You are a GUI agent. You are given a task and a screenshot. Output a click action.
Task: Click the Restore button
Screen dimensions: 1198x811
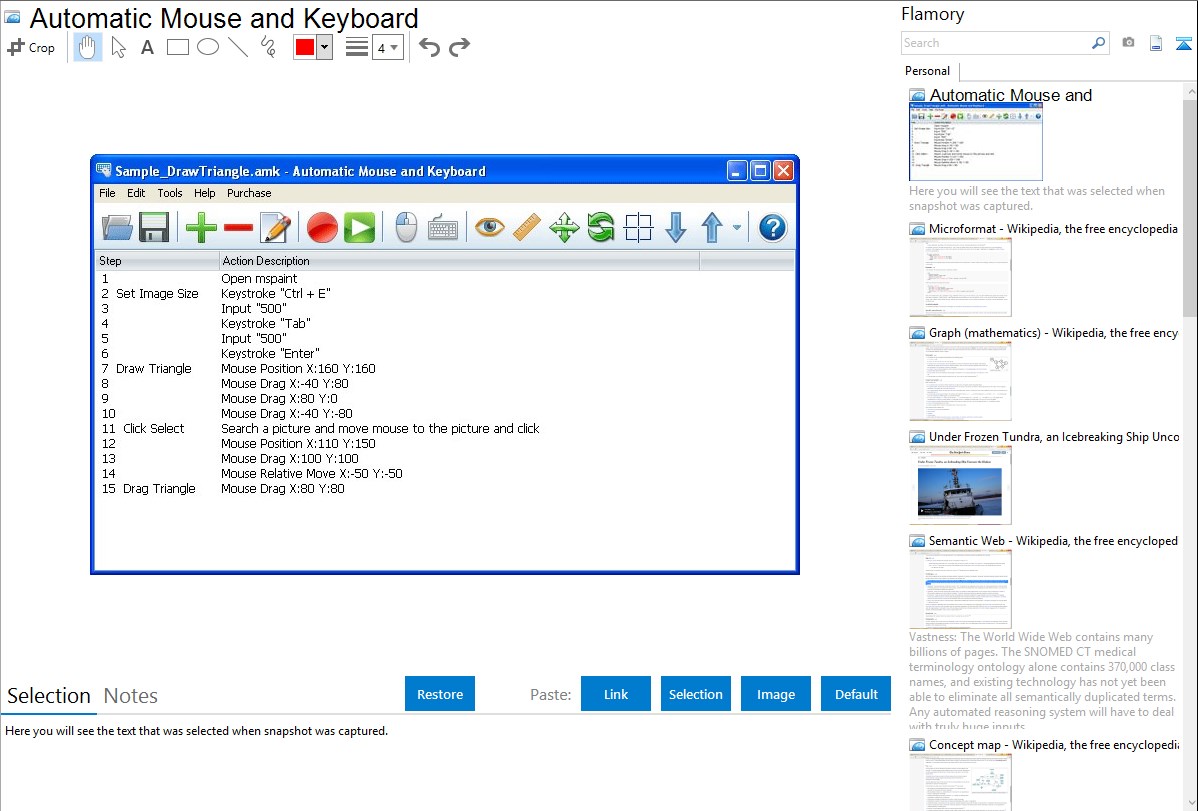tap(440, 694)
